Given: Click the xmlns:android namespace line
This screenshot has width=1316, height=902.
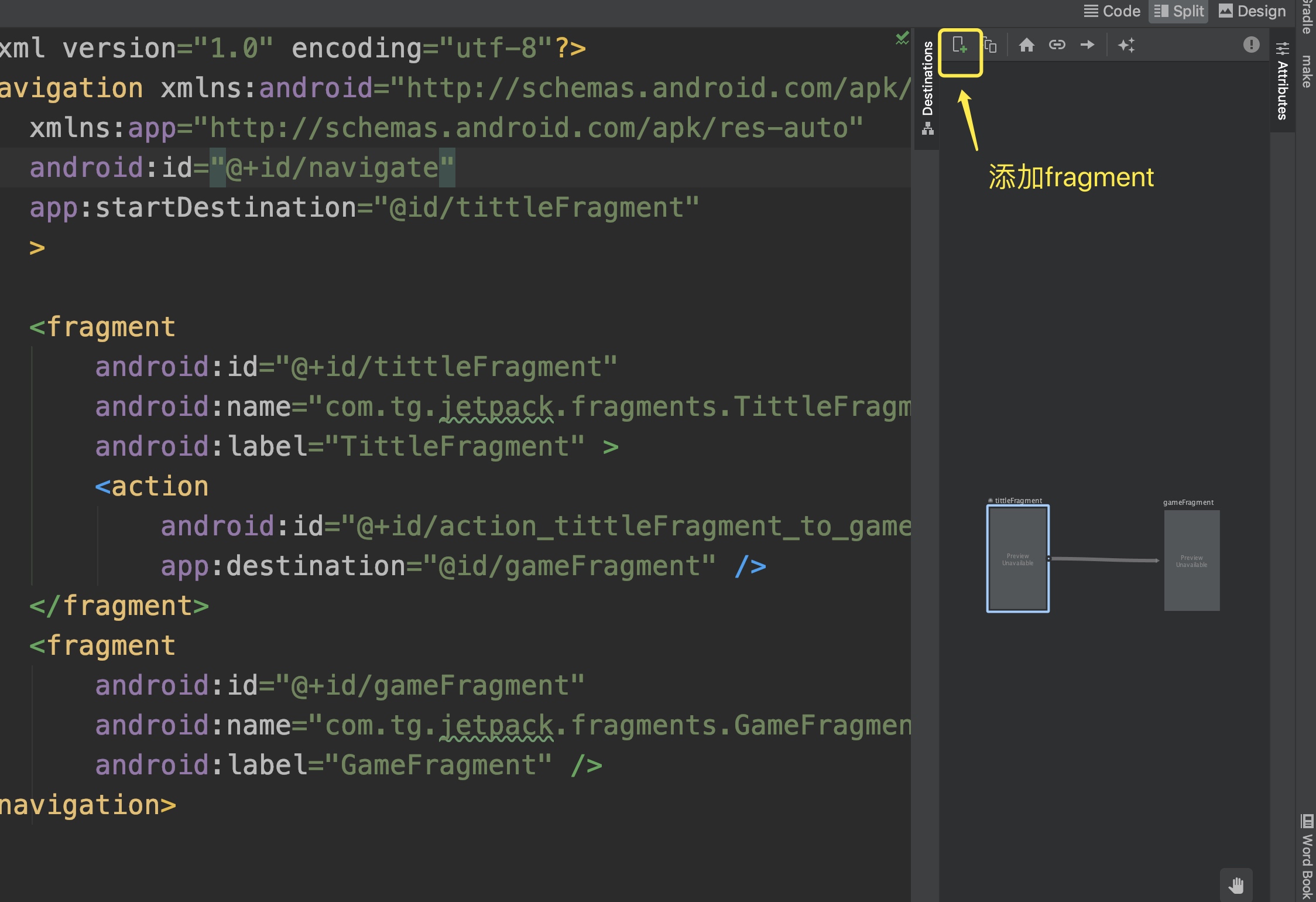Looking at the screenshot, I should (x=455, y=88).
